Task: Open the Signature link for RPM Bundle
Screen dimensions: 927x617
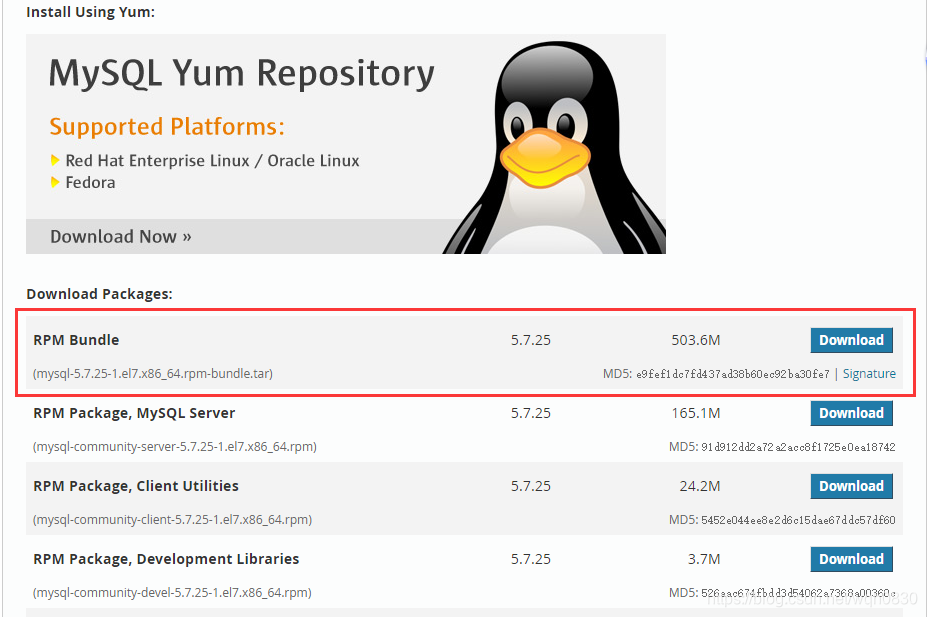Action: [x=869, y=374]
